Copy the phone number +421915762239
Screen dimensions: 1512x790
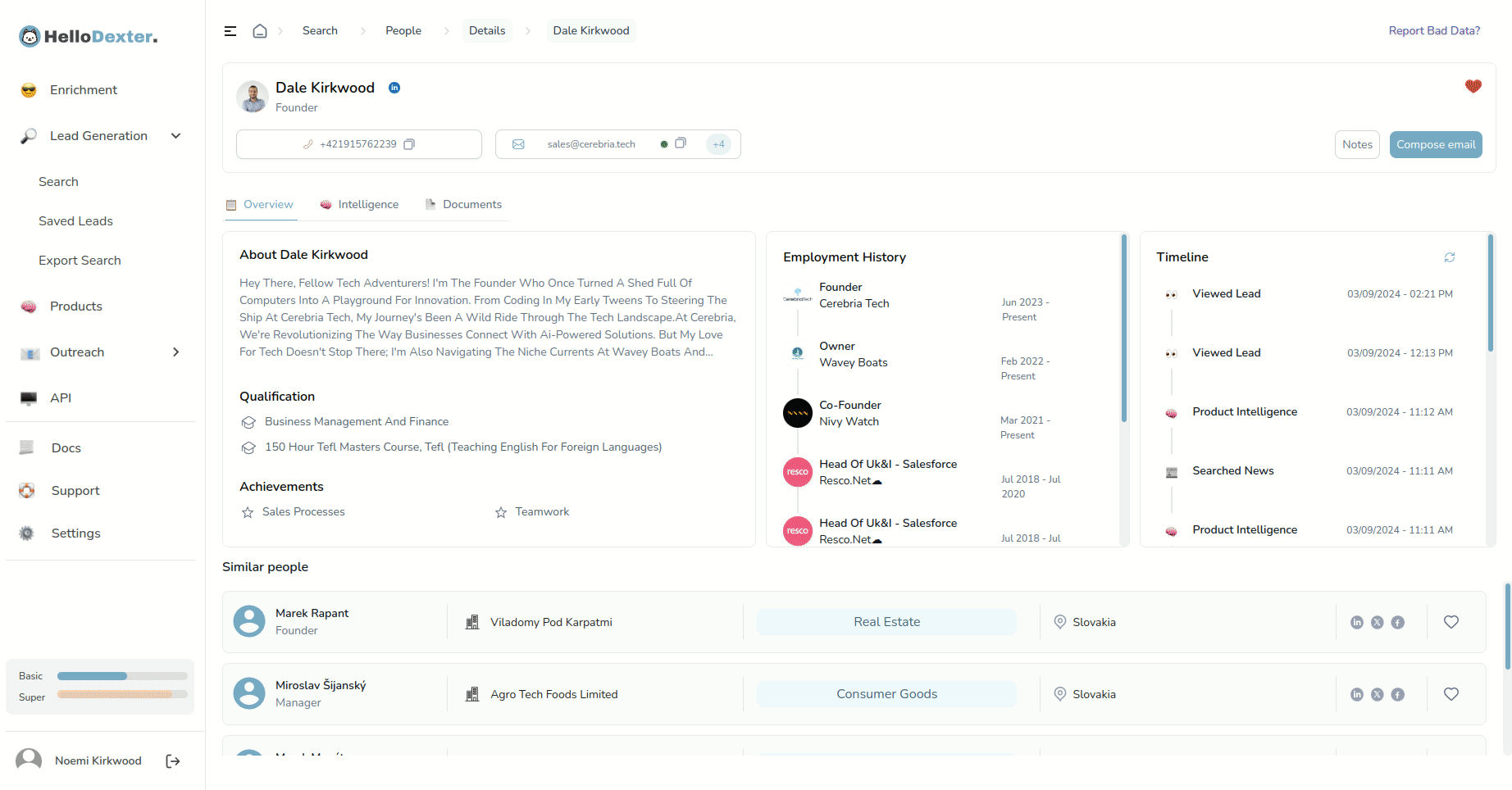tap(410, 144)
